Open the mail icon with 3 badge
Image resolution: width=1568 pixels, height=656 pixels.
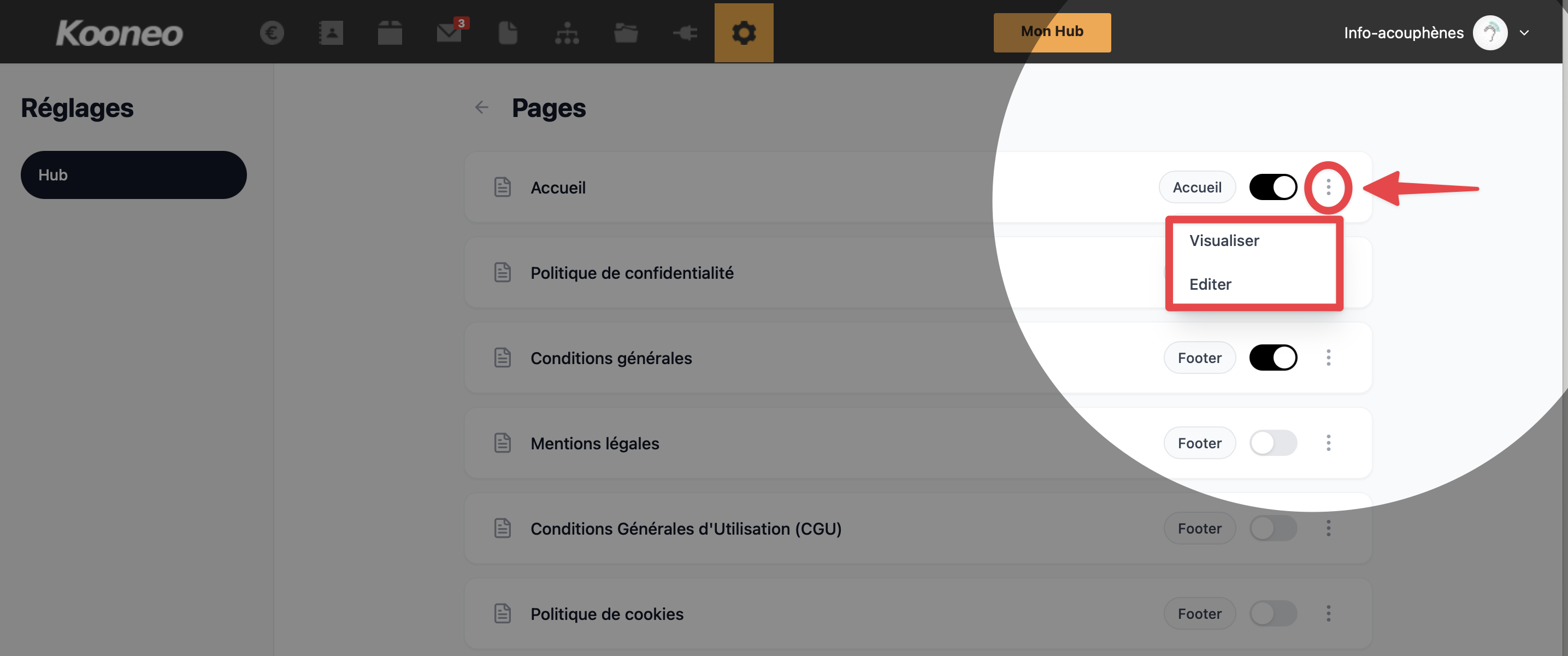(449, 32)
